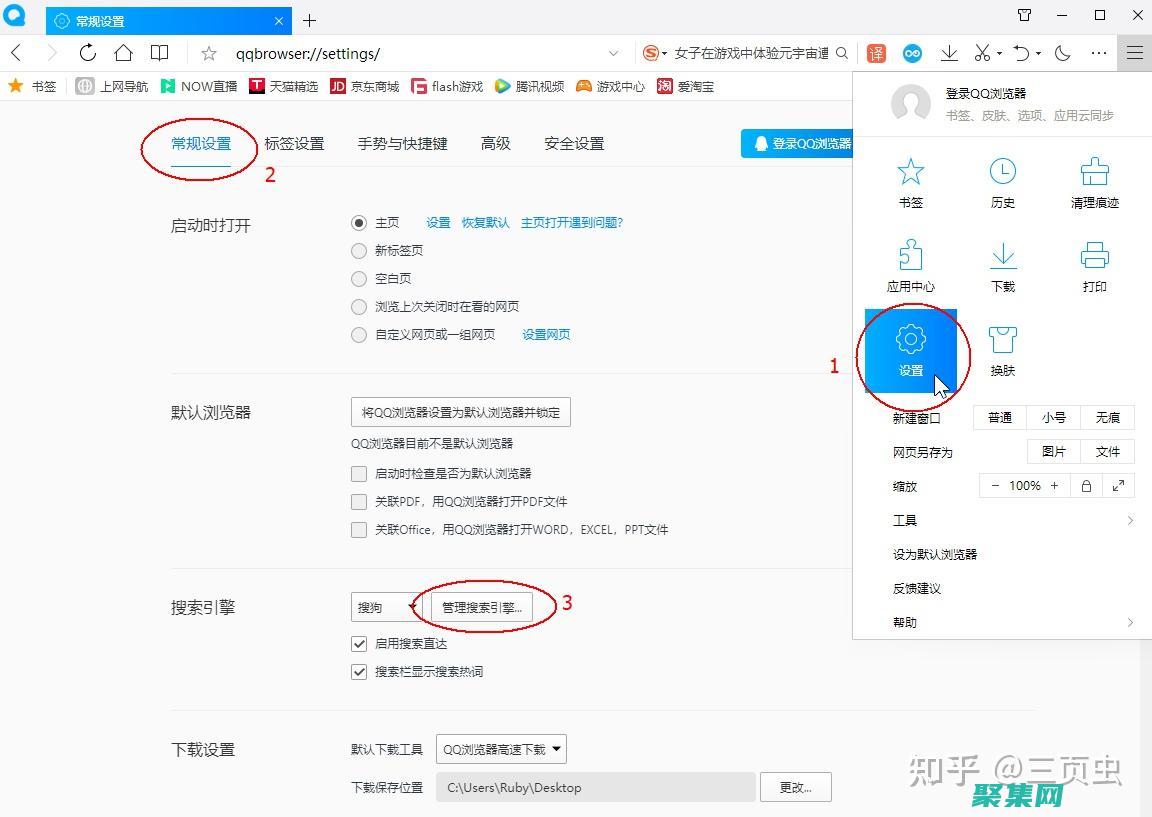Open the reading mode book icon

159,53
